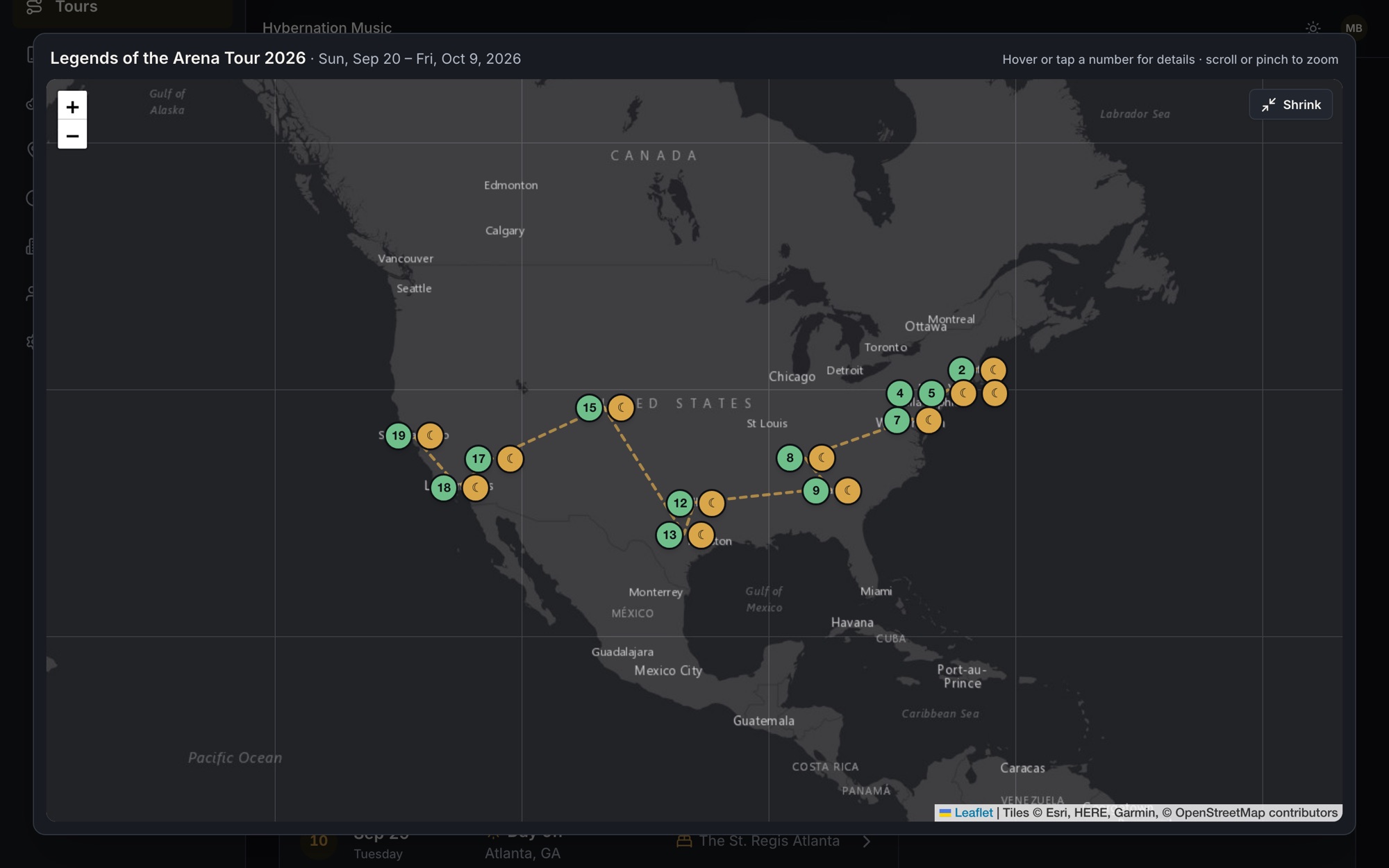Shrink the expanded map view
1389x868 pixels.
click(1290, 105)
